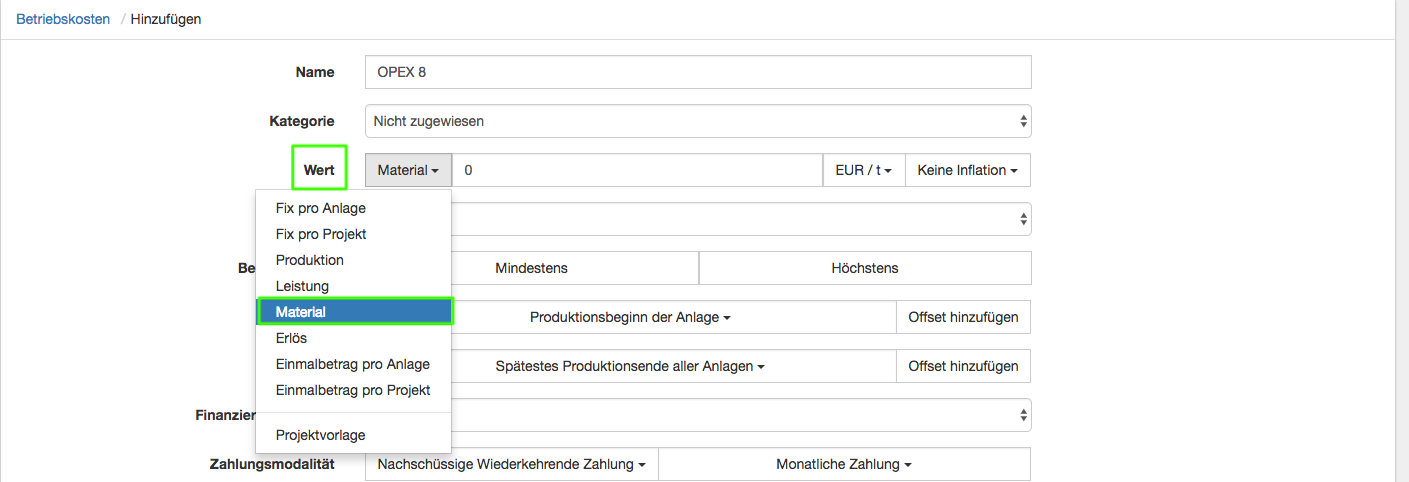Choose Einmalbetrag pro Projekt option

pyautogui.click(x=353, y=390)
